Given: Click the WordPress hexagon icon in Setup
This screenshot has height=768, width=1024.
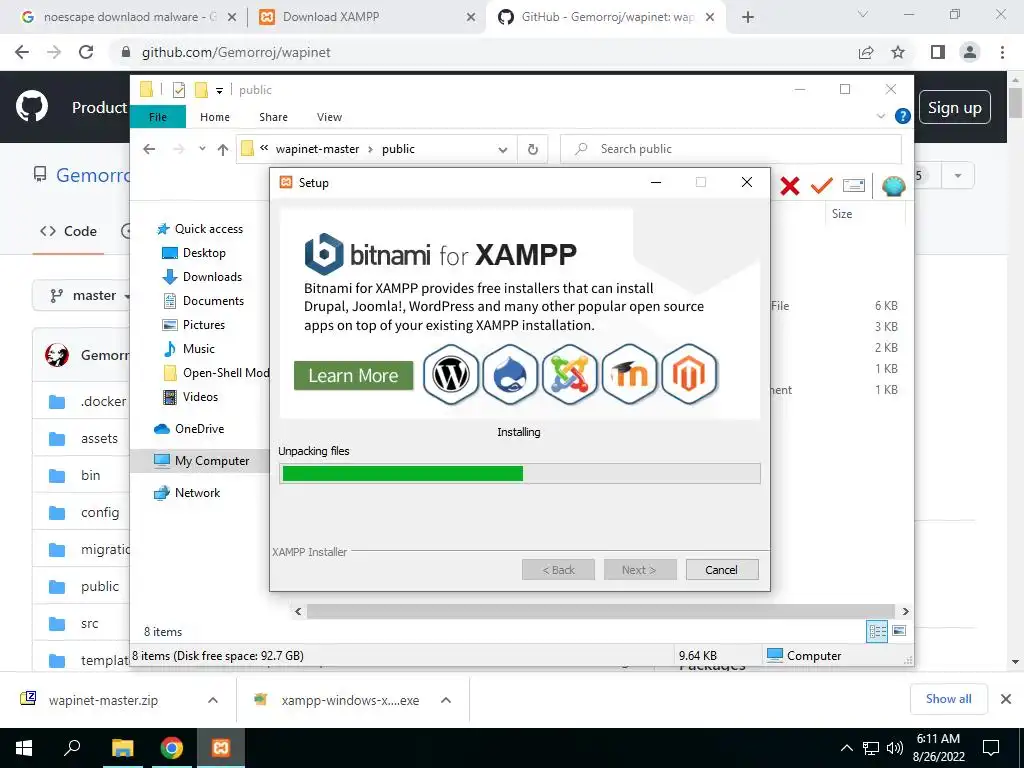Looking at the screenshot, I should pyautogui.click(x=451, y=375).
